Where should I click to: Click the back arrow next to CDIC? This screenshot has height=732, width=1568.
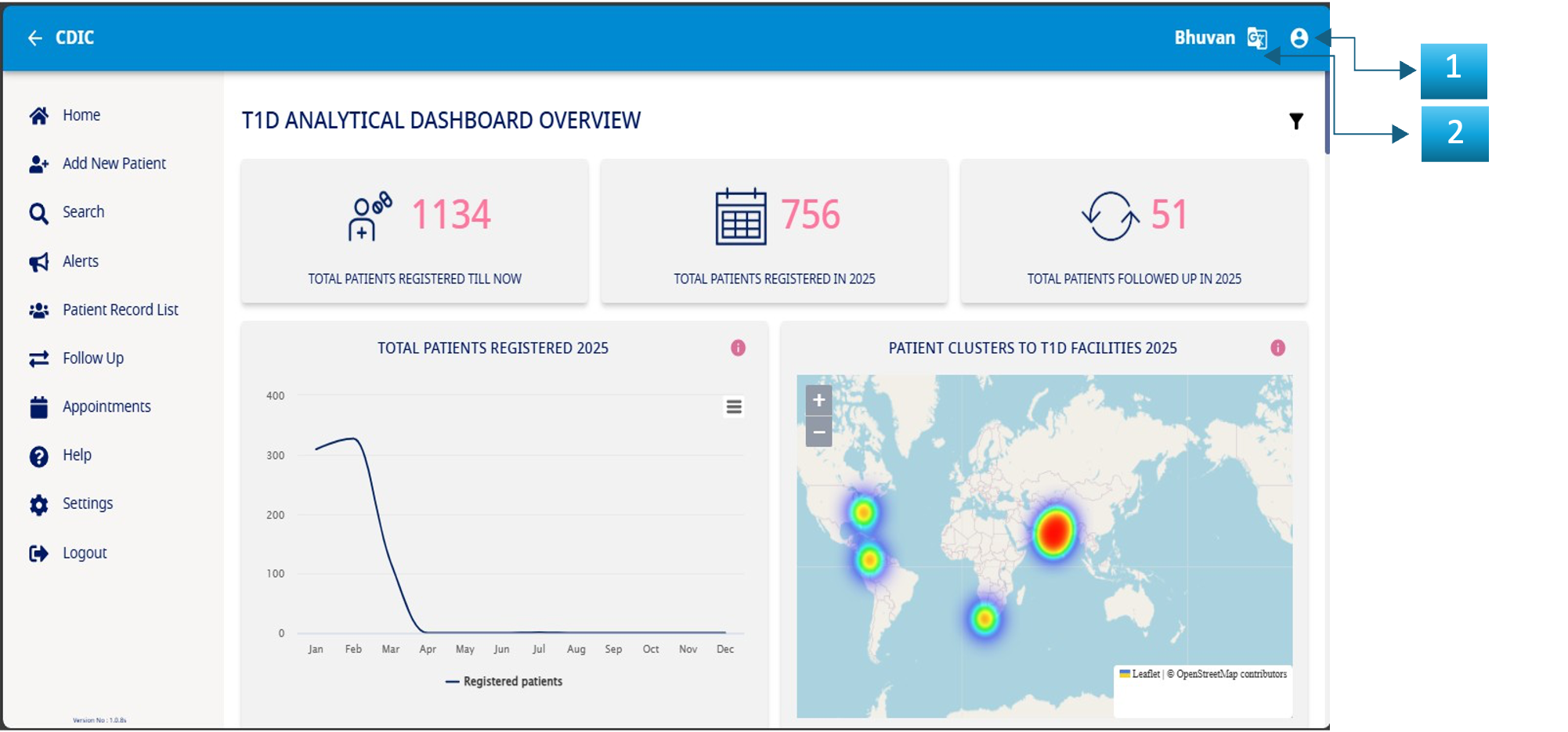(x=34, y=38)
